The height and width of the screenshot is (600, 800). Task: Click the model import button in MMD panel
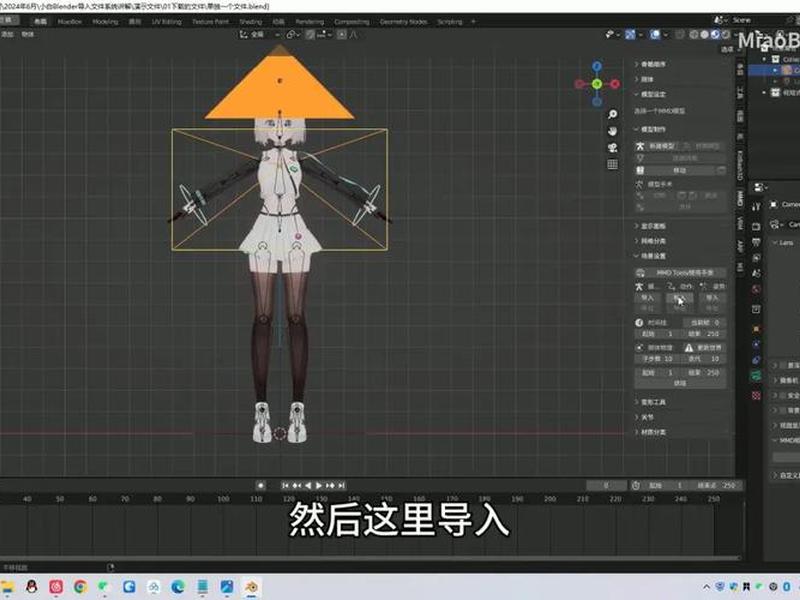tap(647, 297)
